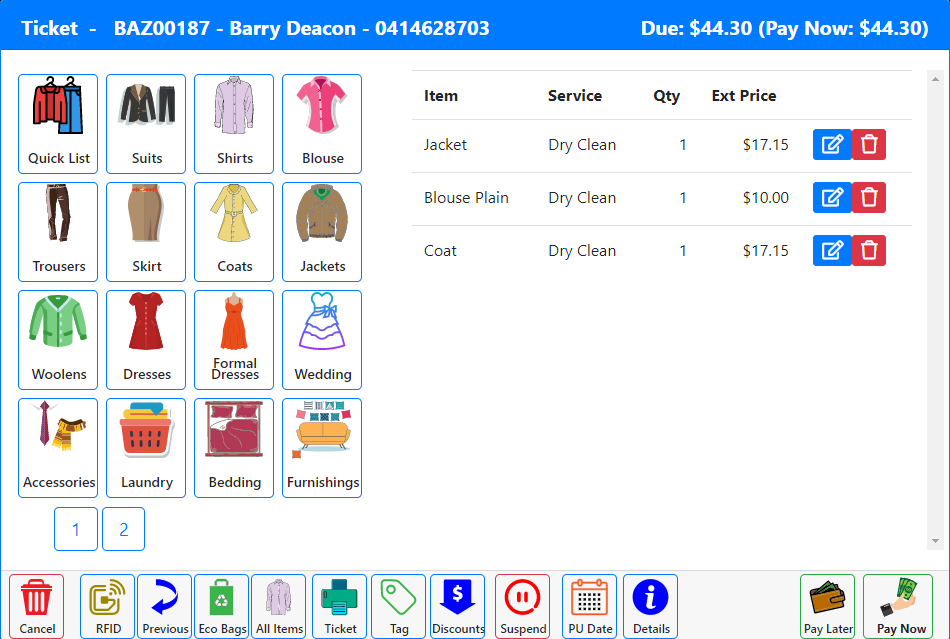Click the RFID scan button
Viewport: 950px width, 639px height.
(x=107, y=606)
